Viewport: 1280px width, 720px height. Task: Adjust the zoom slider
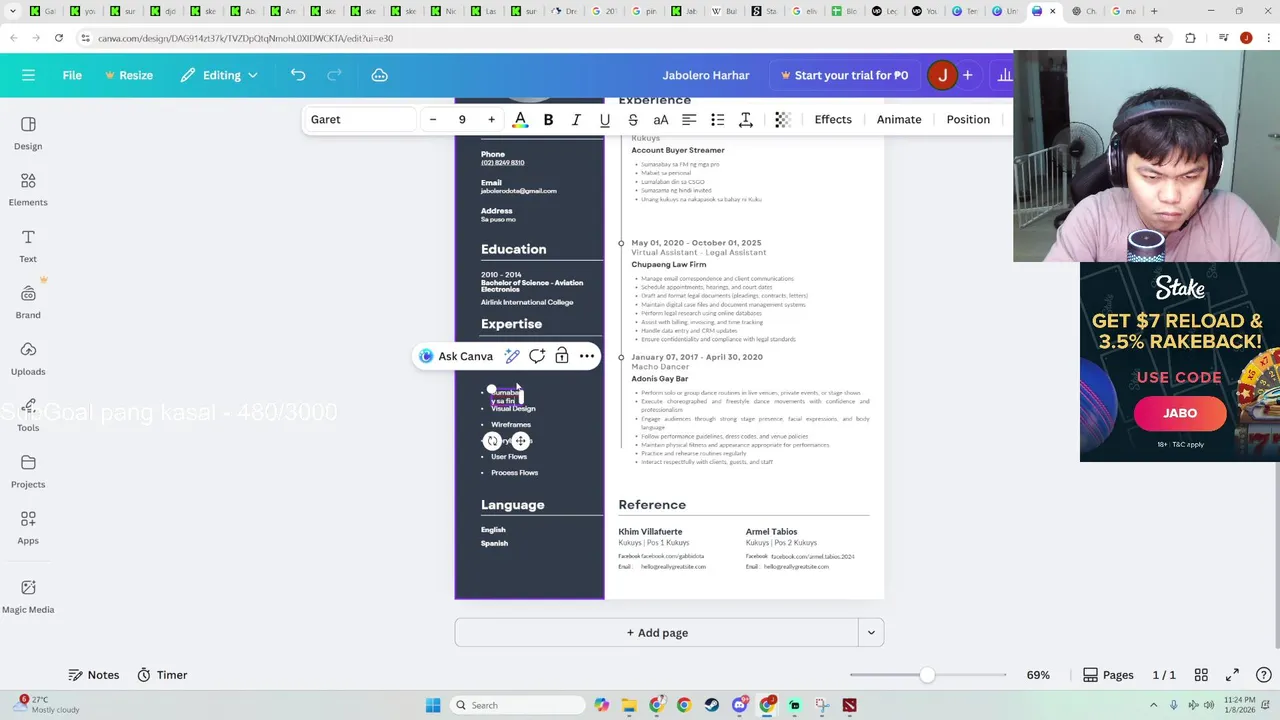click(928, 675)
